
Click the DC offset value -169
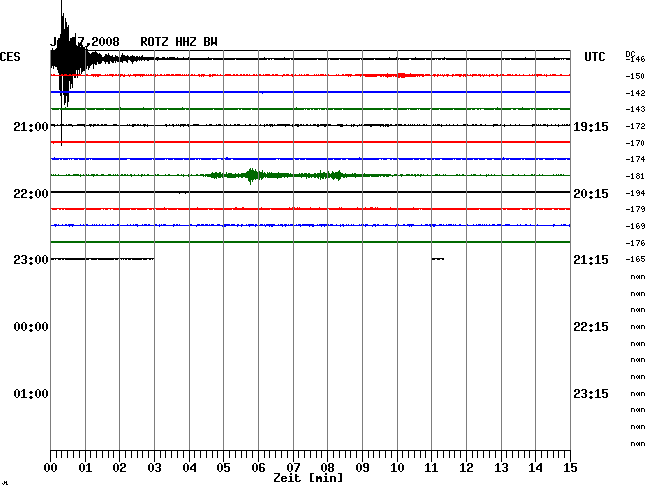635,226
